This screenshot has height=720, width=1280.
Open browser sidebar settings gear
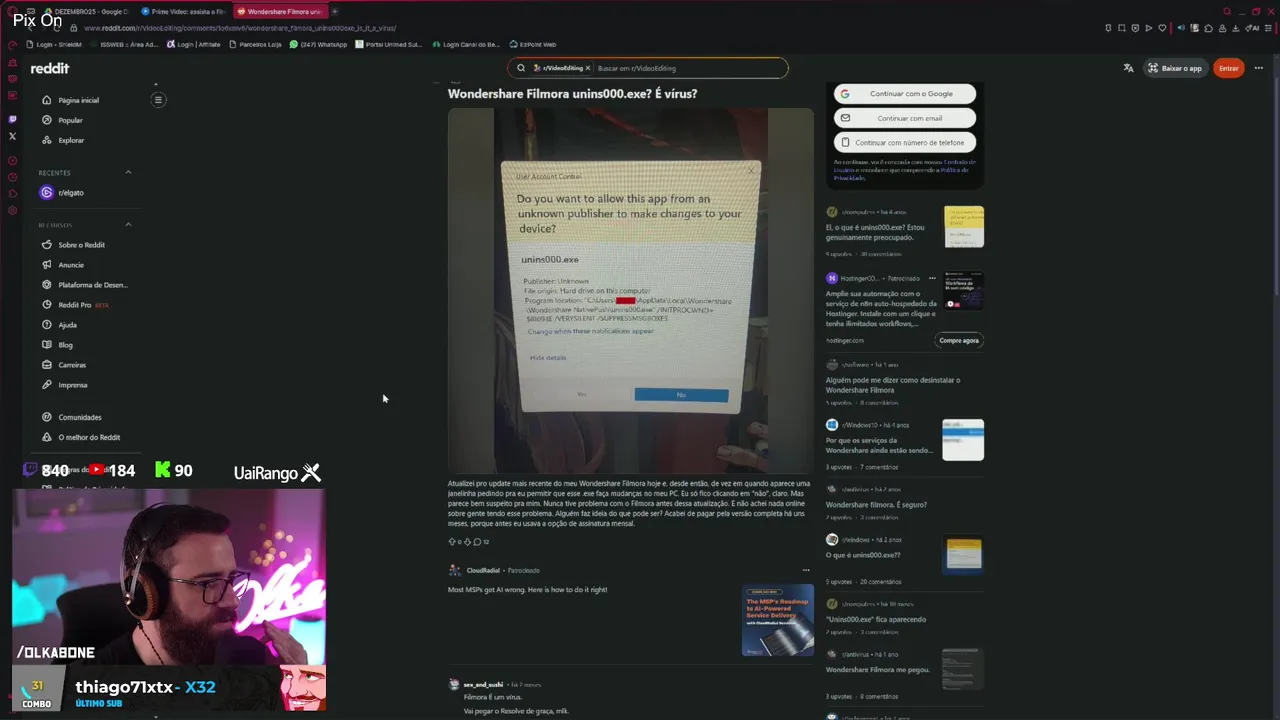[12, 210]
